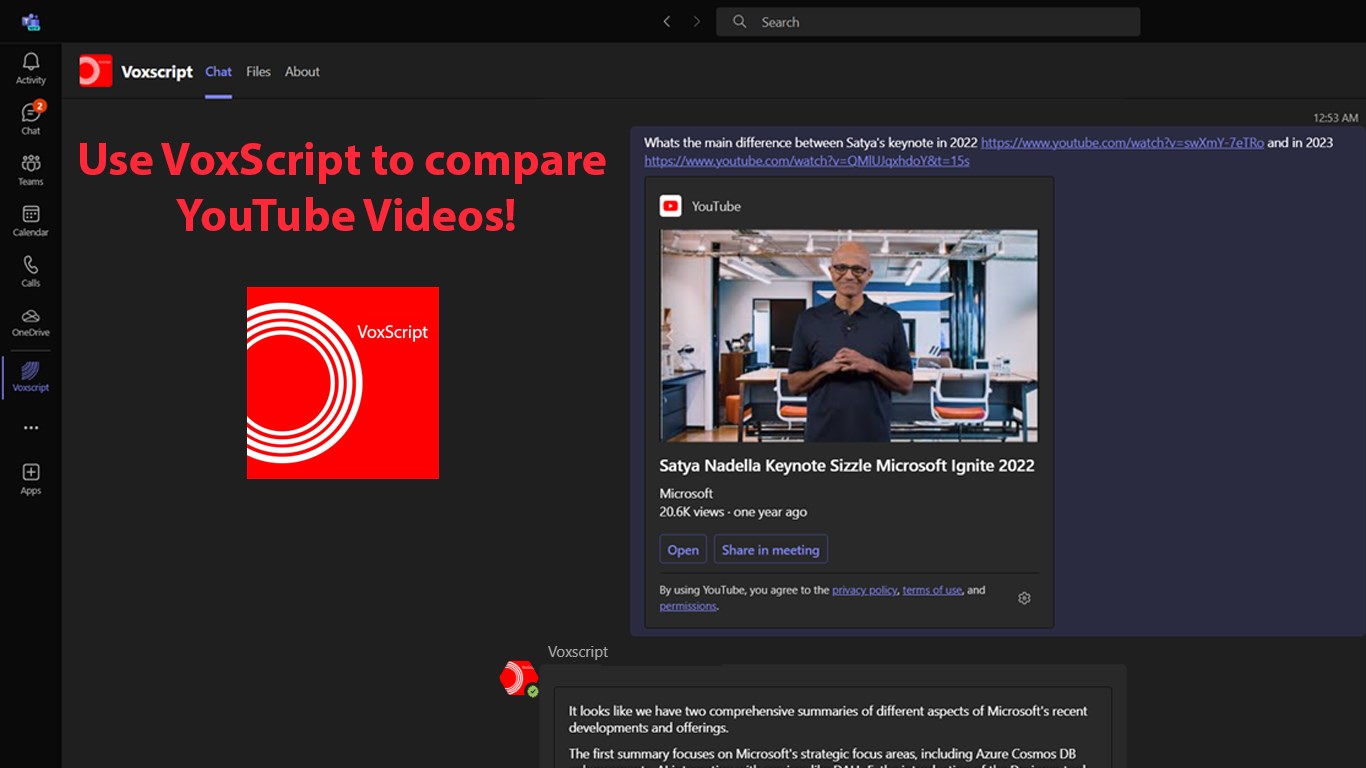This screenshot has height=768, width=1366.
Task: Click the Voxscript bot avatar
Action: [x=519, y=678]
